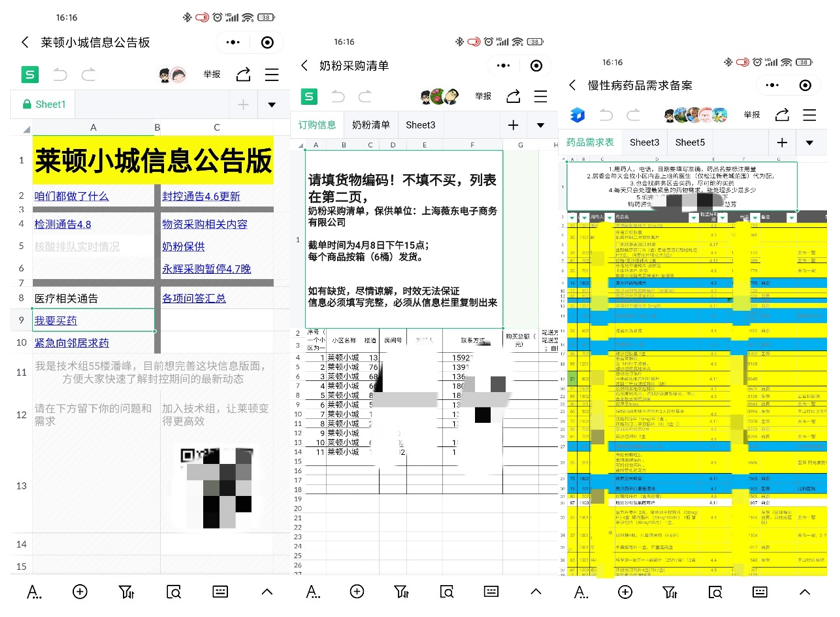
Task: Open first column filter dropdown in 药品需求表 header row
Action: pos(572,217)
